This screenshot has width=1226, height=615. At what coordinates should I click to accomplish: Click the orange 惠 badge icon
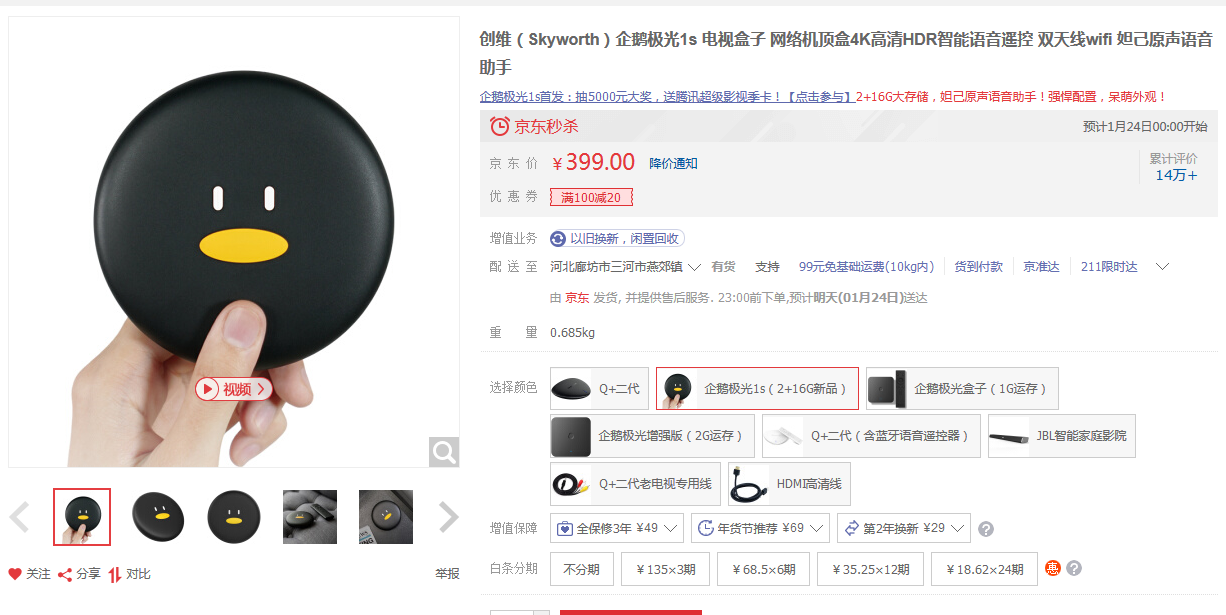click(1053, 568)
